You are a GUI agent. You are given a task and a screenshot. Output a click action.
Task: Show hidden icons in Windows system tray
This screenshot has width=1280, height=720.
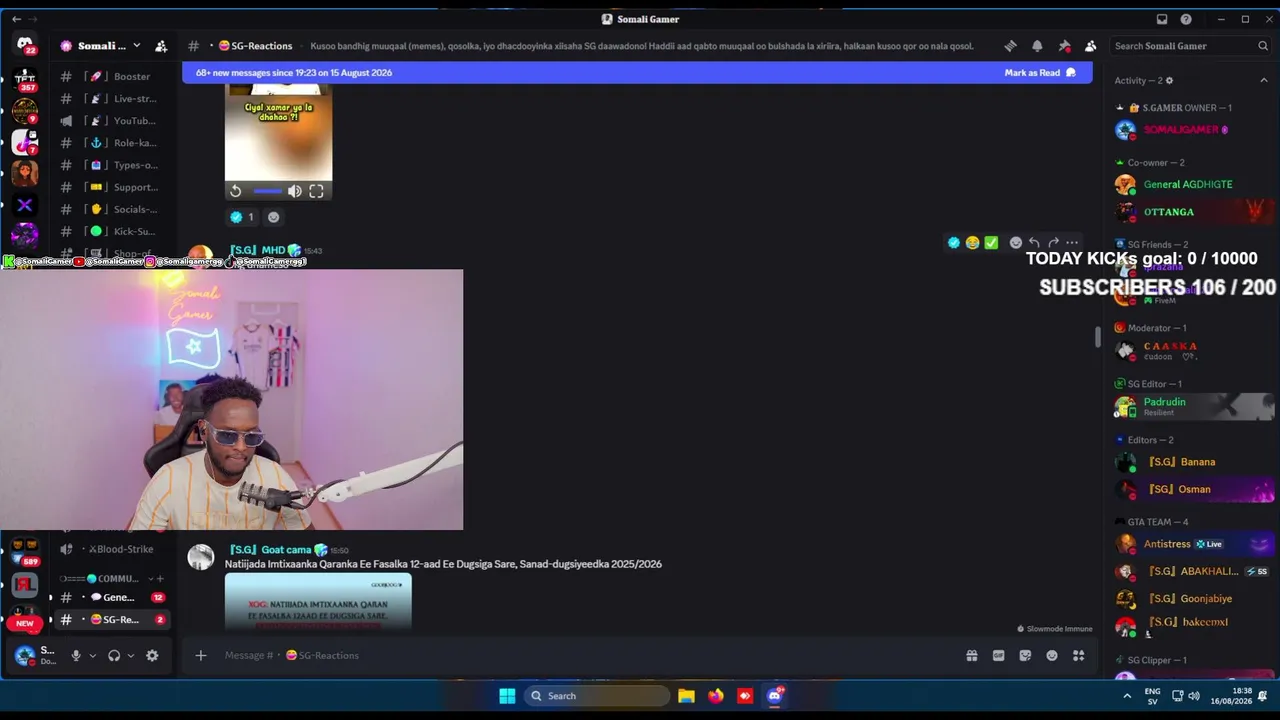tap(1127, 696)
